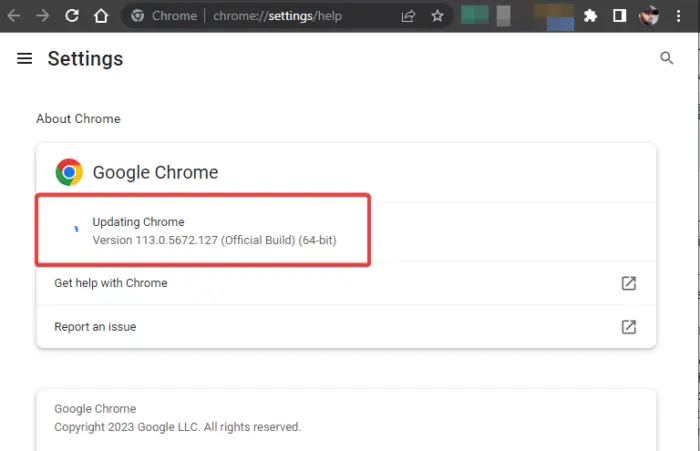Search settings with magnifier icon
This screenshot has width=700, height=451.
tap(667, 58)
